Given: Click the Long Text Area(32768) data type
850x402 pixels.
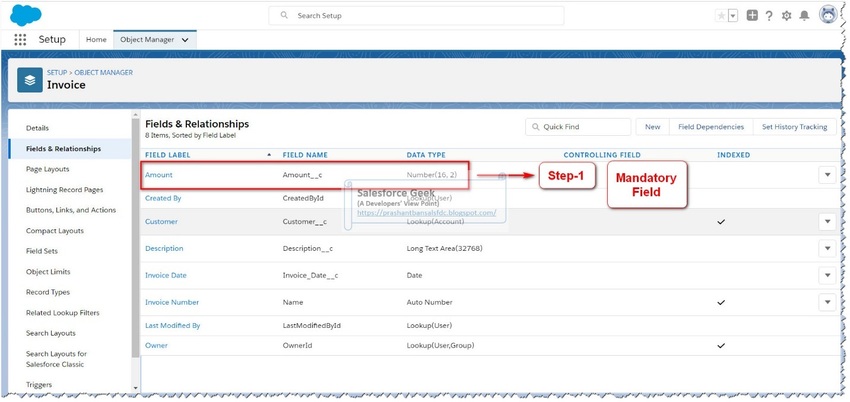Looking at the screenshot, I should (445, 249).
